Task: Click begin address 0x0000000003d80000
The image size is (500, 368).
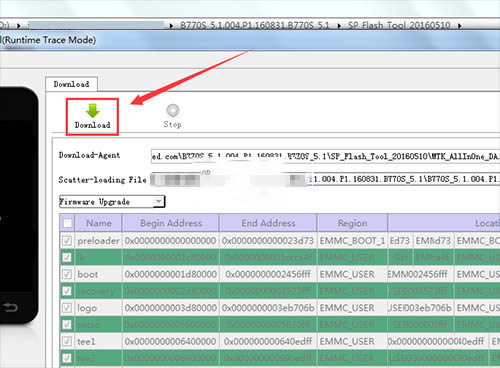Action: (170, 307)
